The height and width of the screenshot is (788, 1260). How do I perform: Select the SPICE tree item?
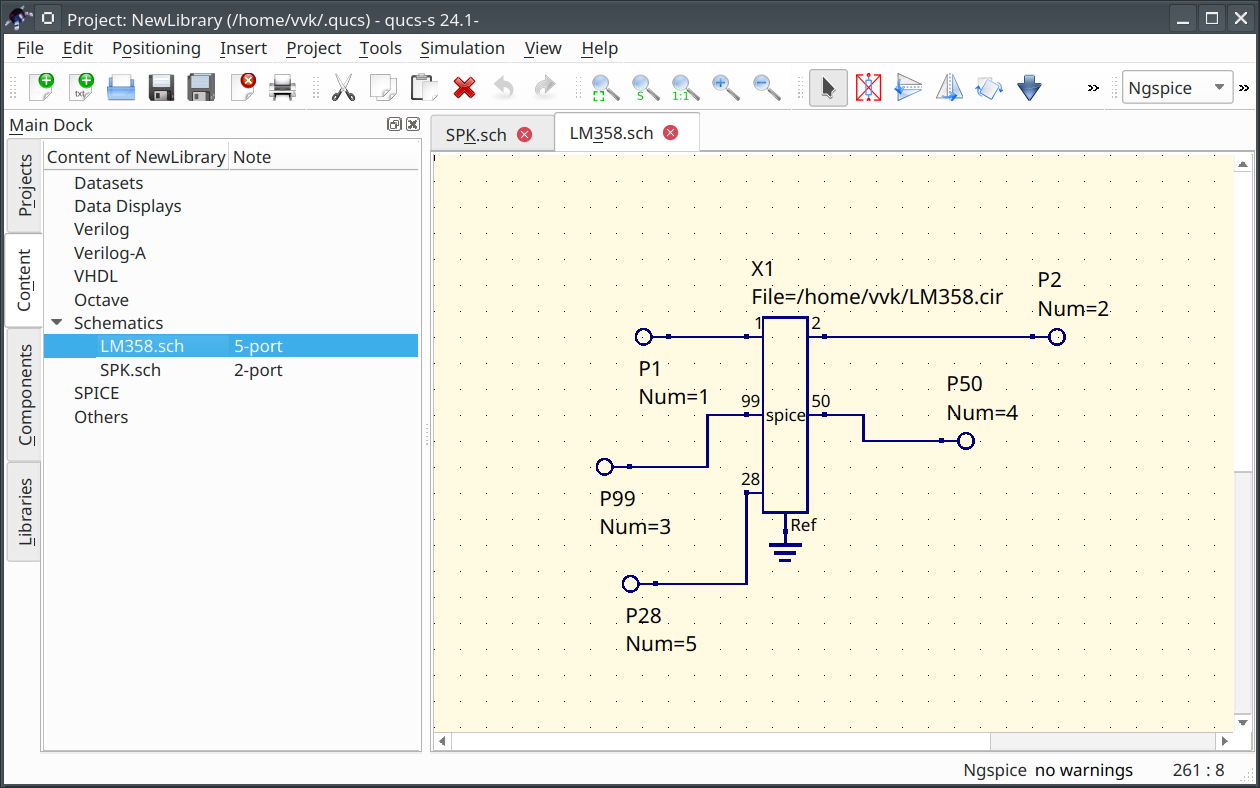pos(96,393)
